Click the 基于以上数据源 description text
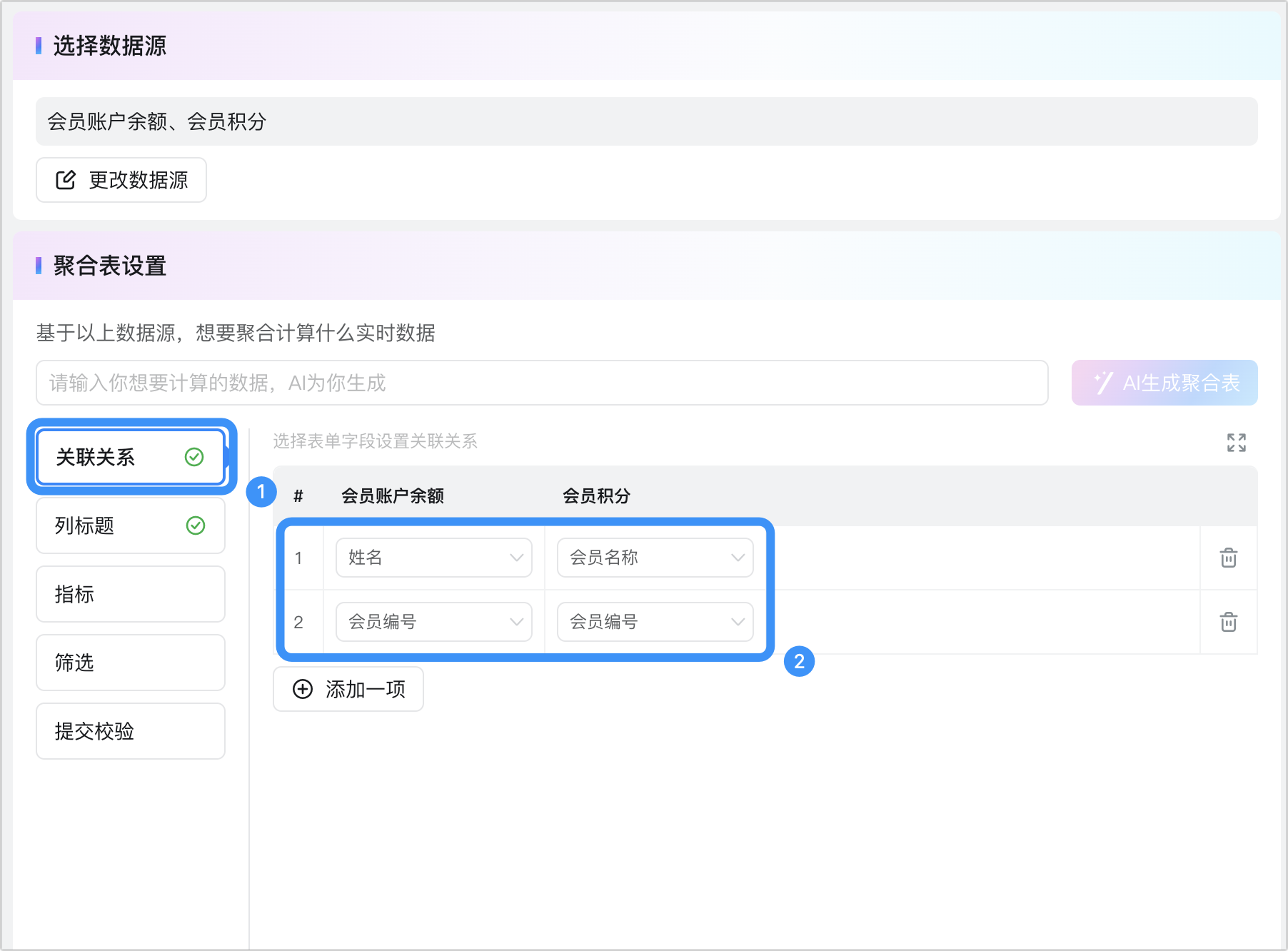1288x951 pixels. pos(236,333)
